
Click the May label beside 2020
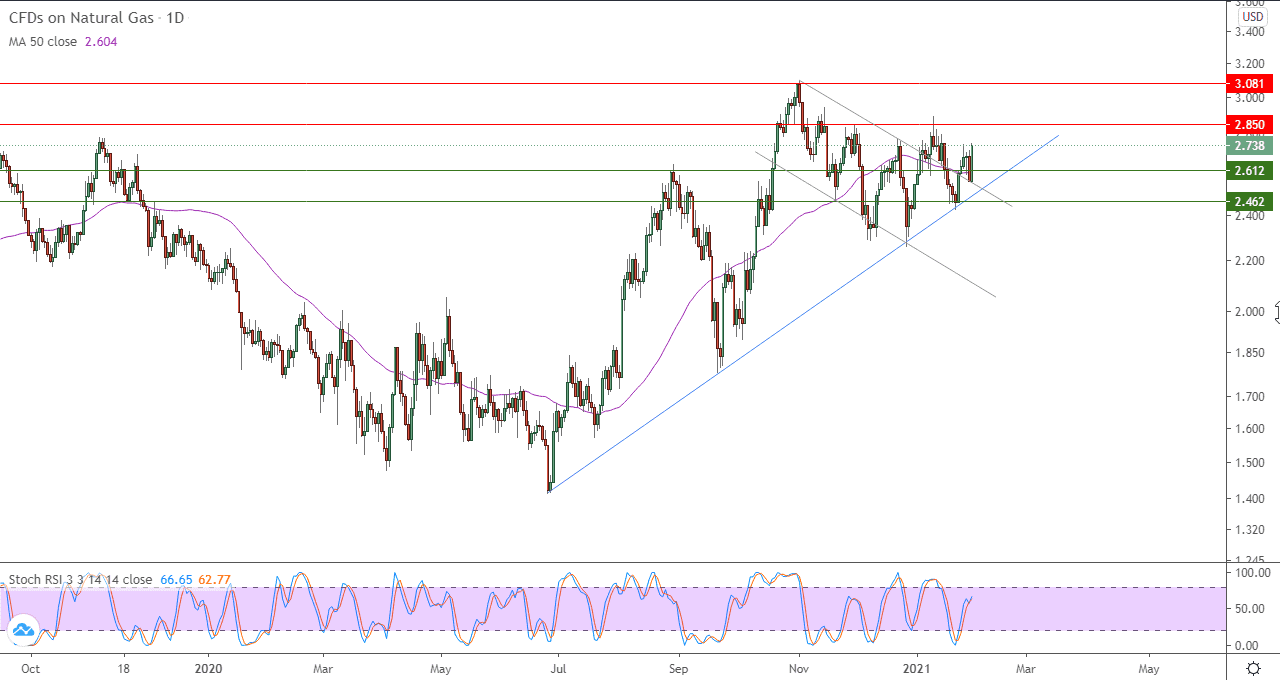[x=441, y=668]
